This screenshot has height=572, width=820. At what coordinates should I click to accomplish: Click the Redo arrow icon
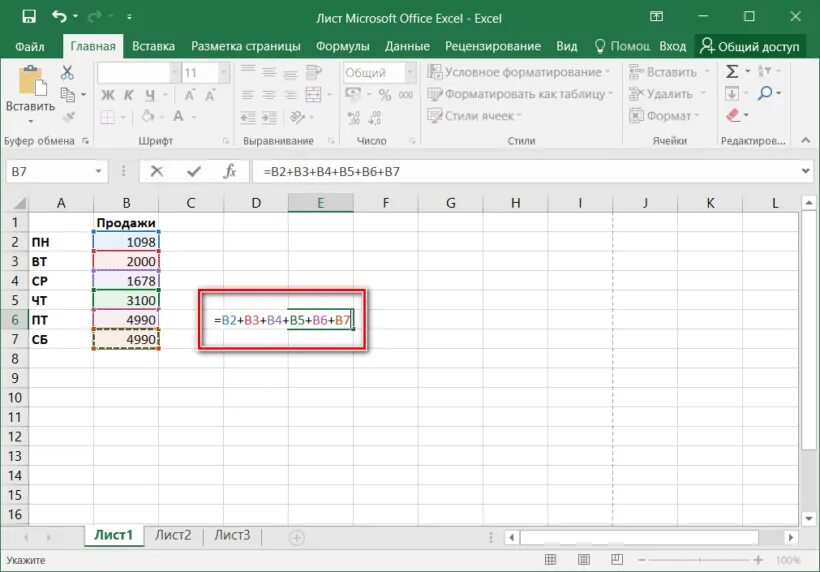pos(95,17)
